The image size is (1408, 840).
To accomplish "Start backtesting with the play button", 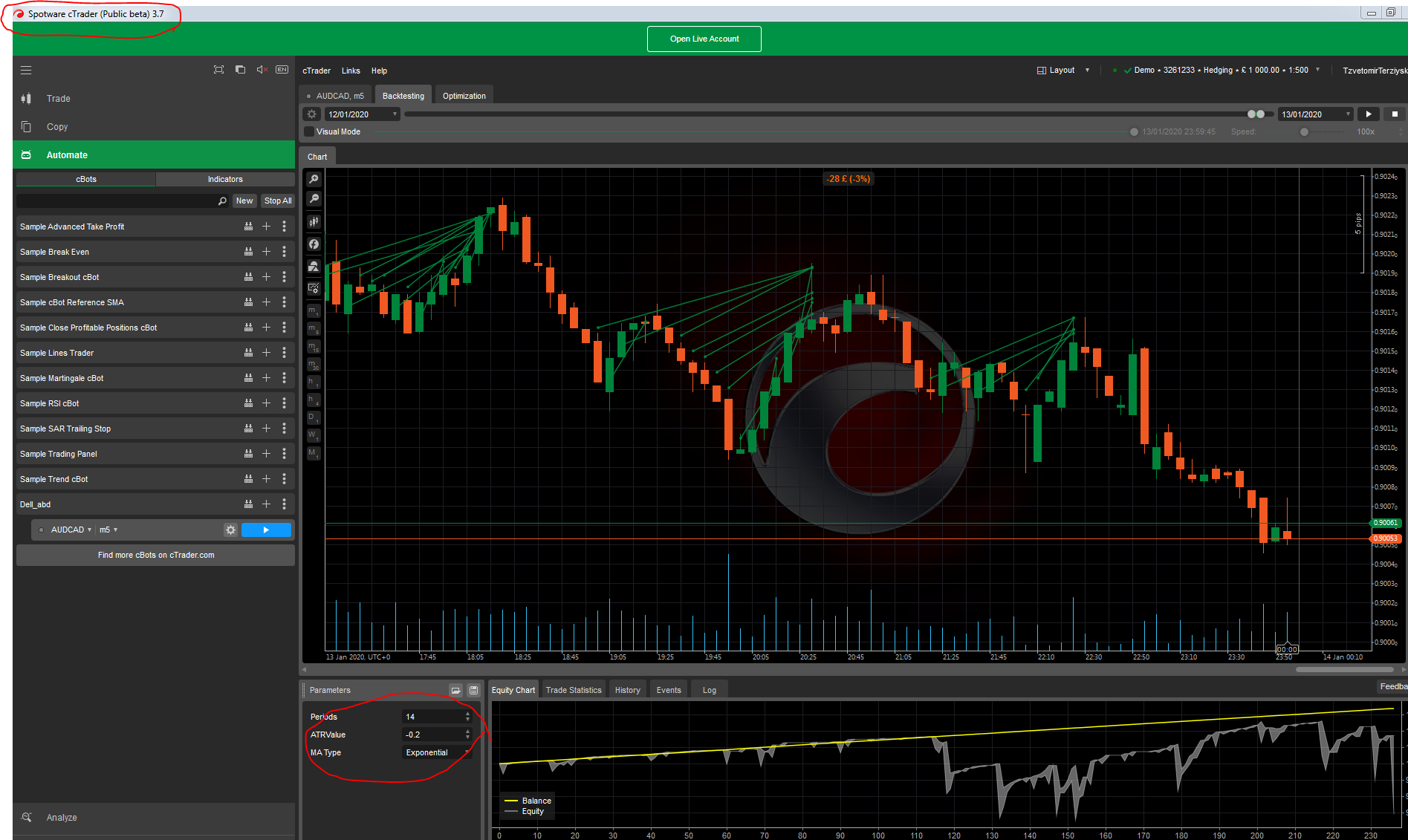I will pos(1369,114).
